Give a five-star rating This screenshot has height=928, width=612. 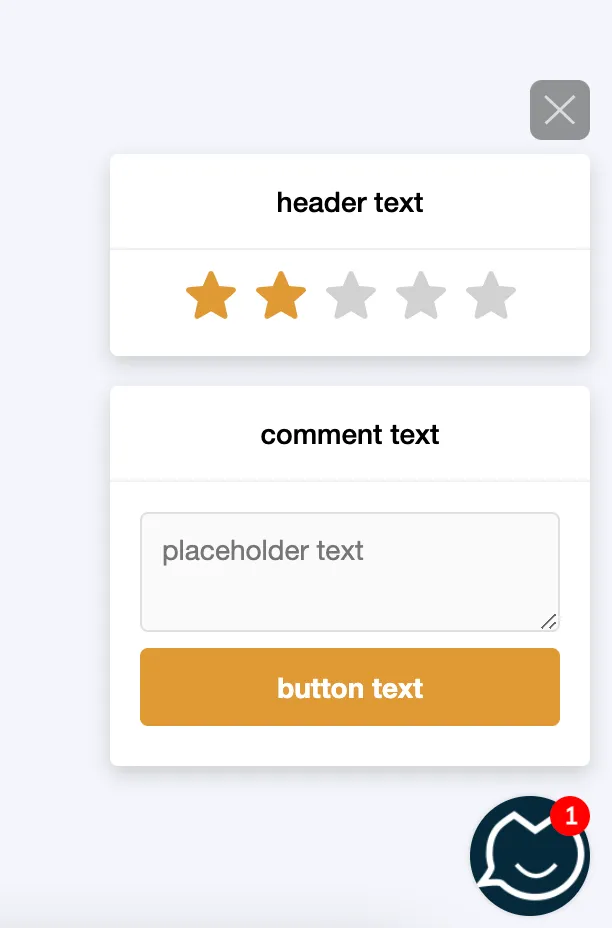tap(491, 297)
